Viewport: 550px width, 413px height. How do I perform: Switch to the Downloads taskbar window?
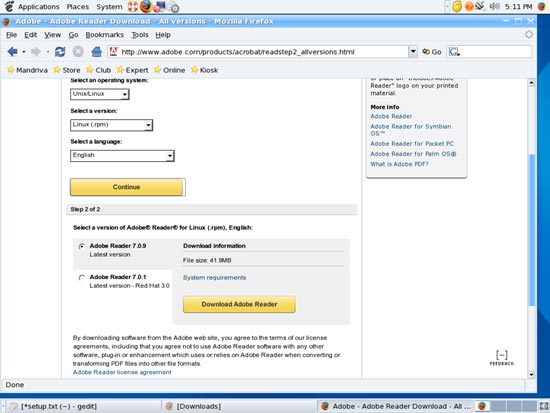239,406
